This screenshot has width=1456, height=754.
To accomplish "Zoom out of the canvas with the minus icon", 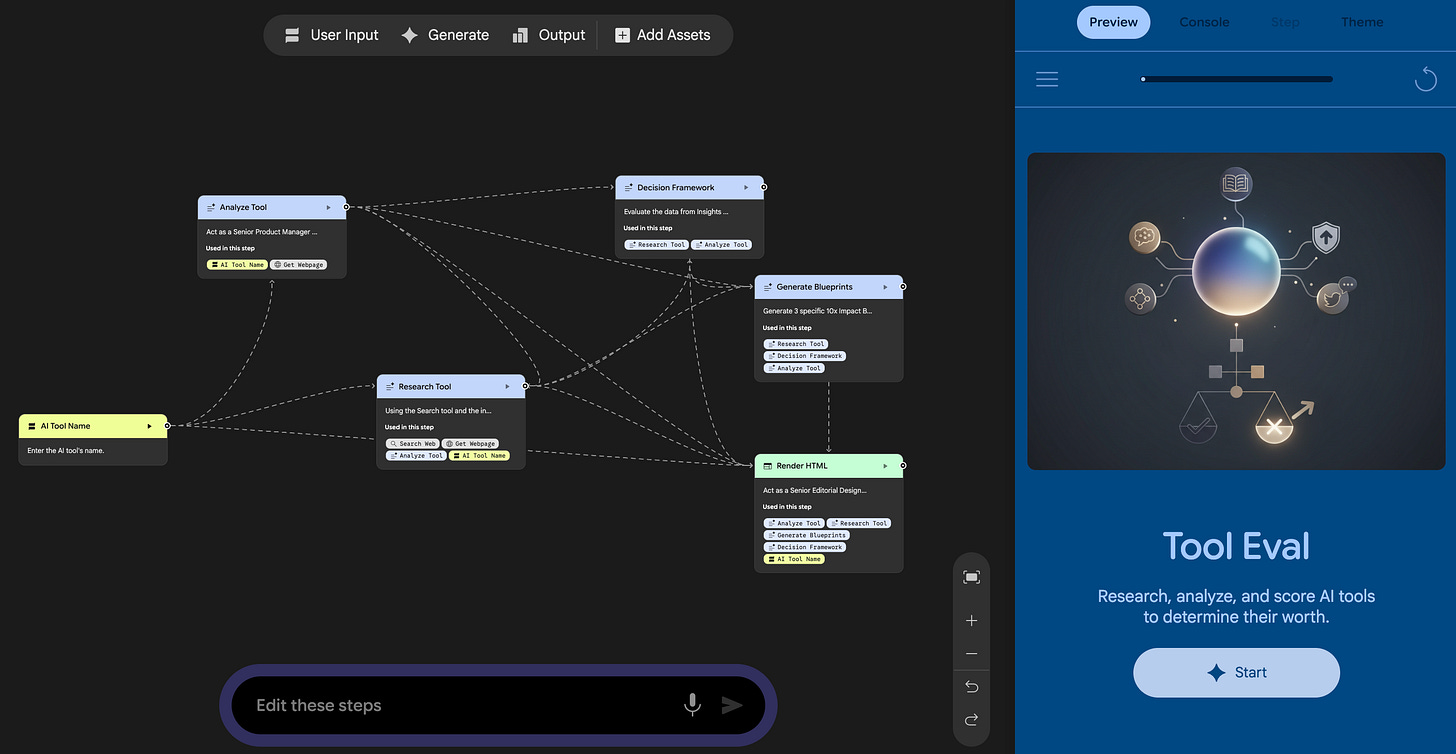I will coord(971,653).
